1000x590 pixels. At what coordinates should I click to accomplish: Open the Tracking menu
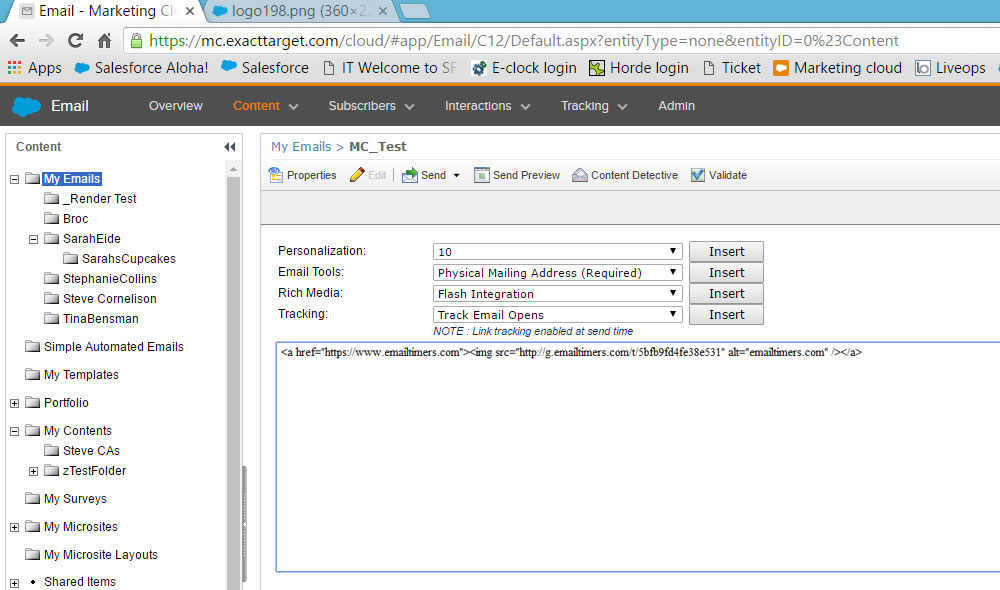pos(594,106)
